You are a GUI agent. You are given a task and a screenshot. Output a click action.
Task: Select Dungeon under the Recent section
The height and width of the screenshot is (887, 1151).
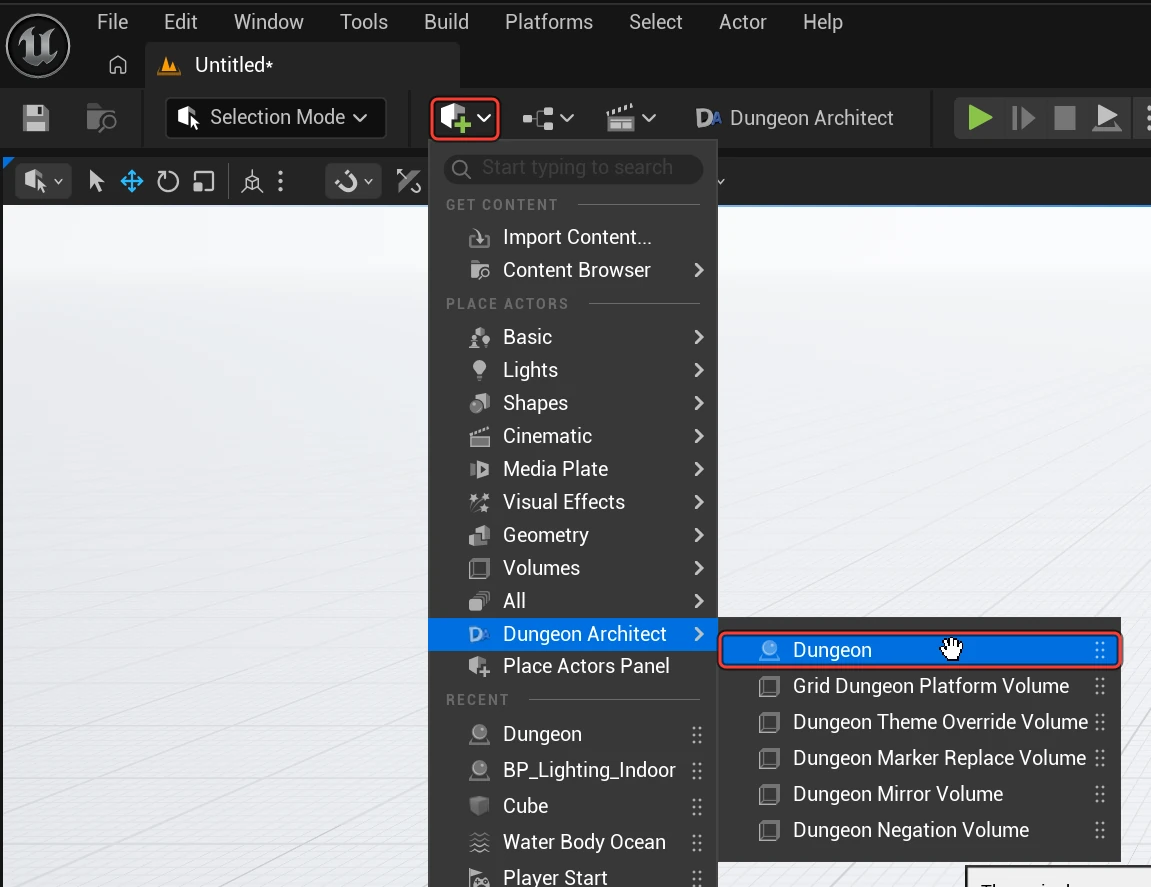pyautogui.click(x=573, y=734)
